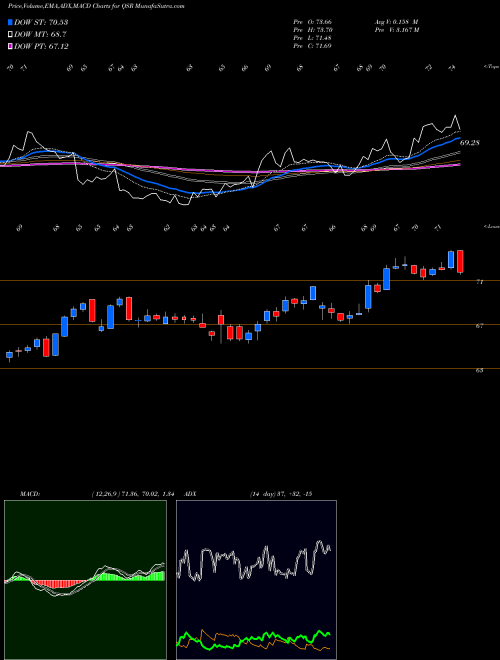500x660 pixels.
Task: Click the 69.25 price label on EMA chart
Action: [x=469, y=143]
